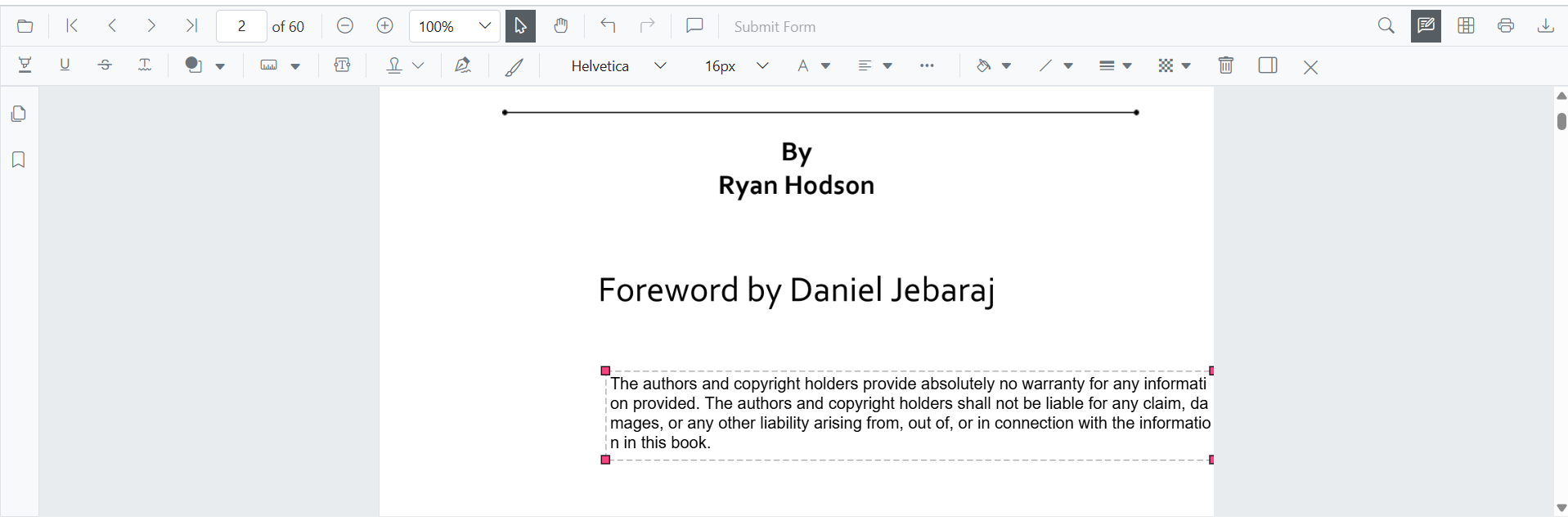Open the handwritten signature tool

point(463,65)
